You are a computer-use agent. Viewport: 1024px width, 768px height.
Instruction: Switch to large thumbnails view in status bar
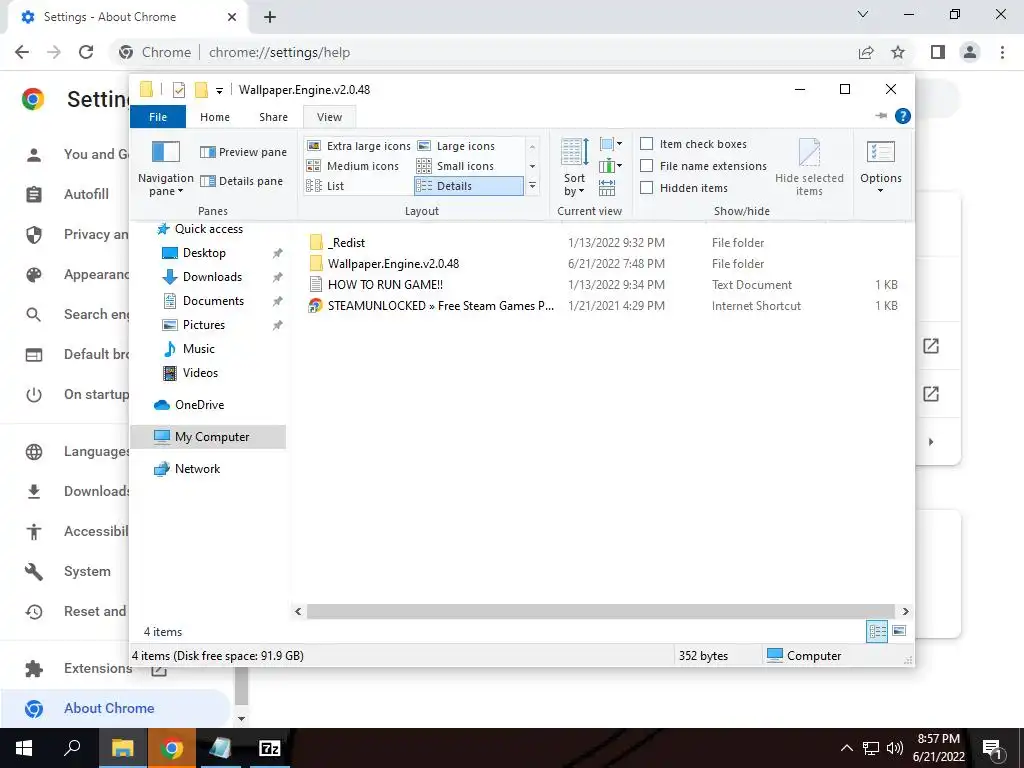point(899,631)
